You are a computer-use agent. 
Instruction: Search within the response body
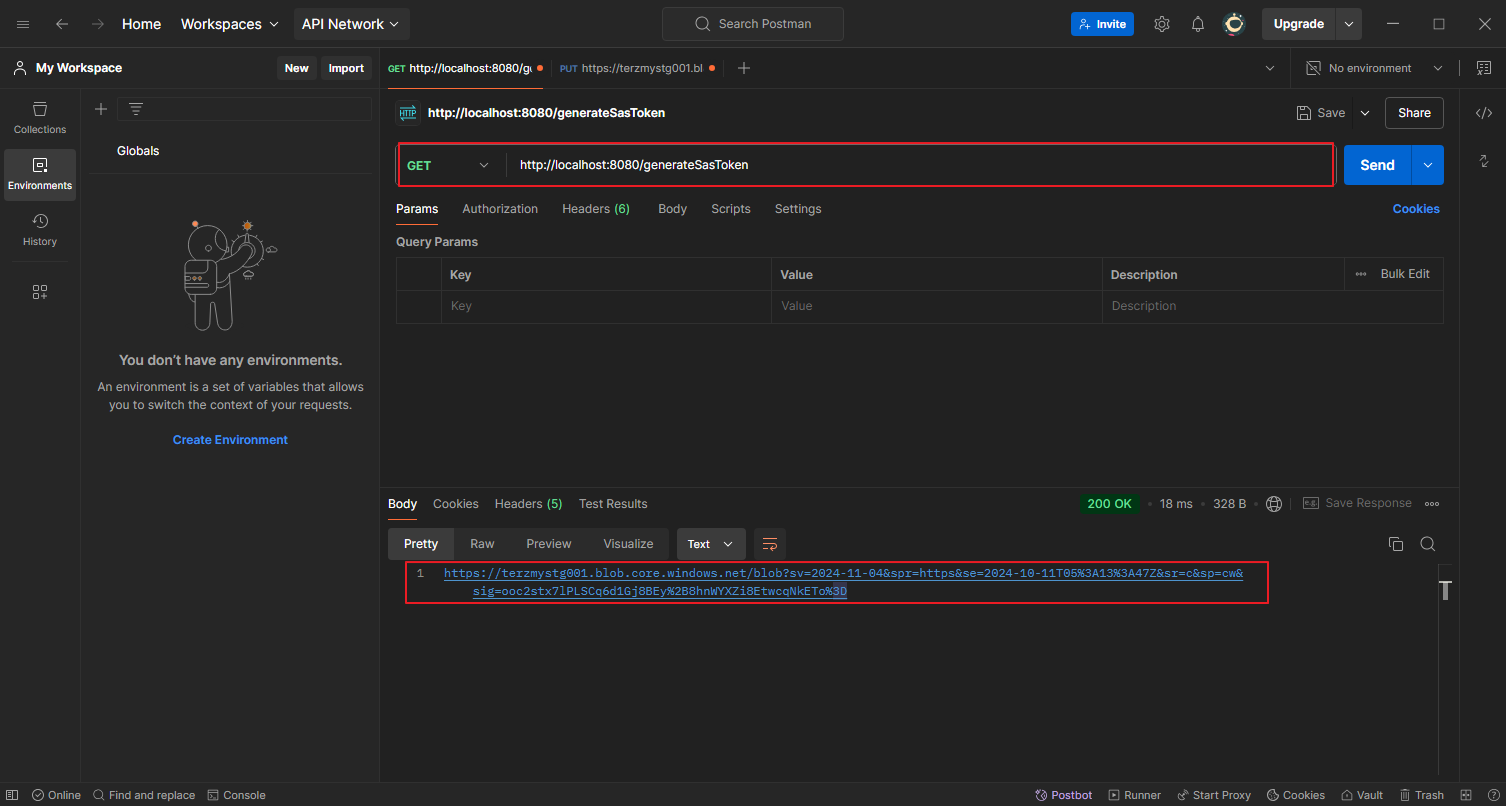[x=1428, y=544]
